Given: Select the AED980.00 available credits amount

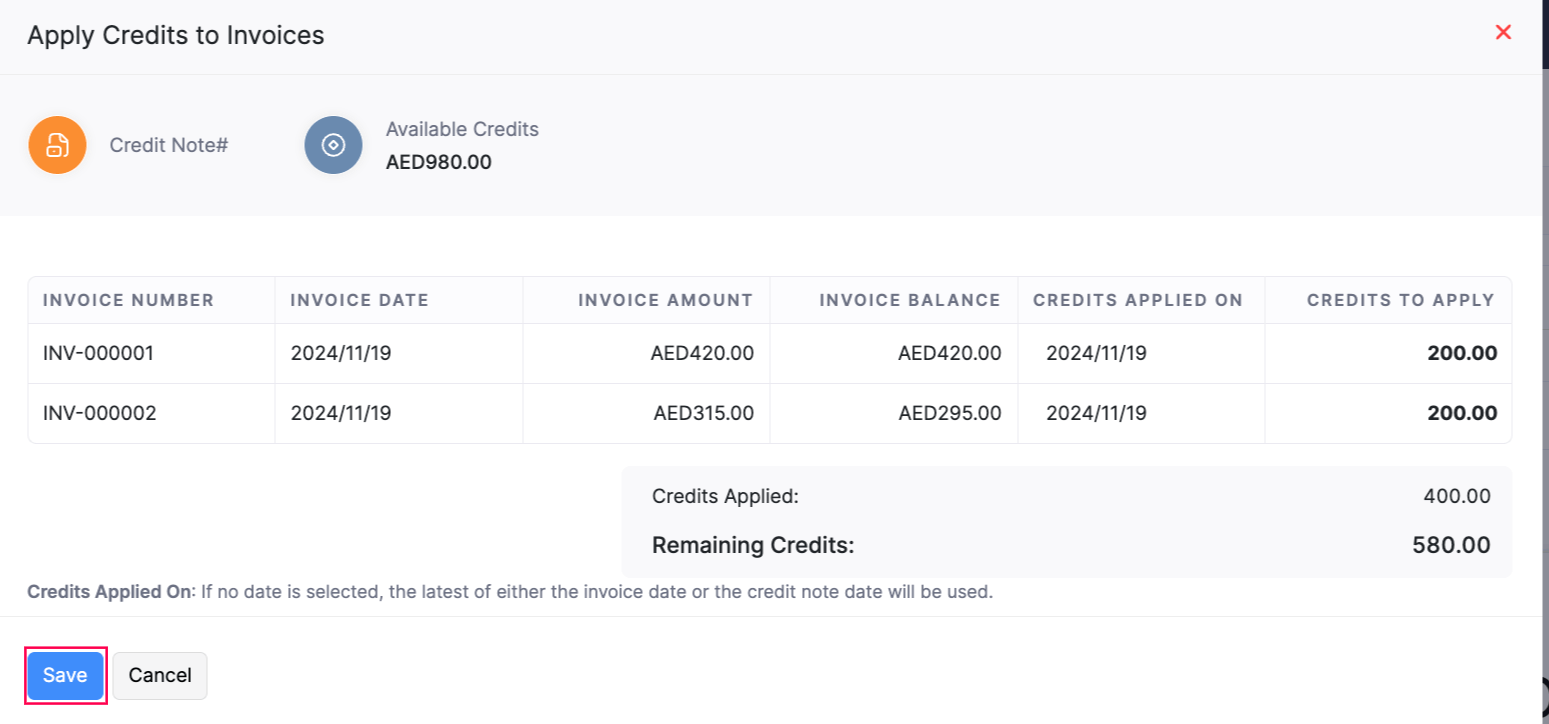Looking at the screenshot, I should [438, 161].
